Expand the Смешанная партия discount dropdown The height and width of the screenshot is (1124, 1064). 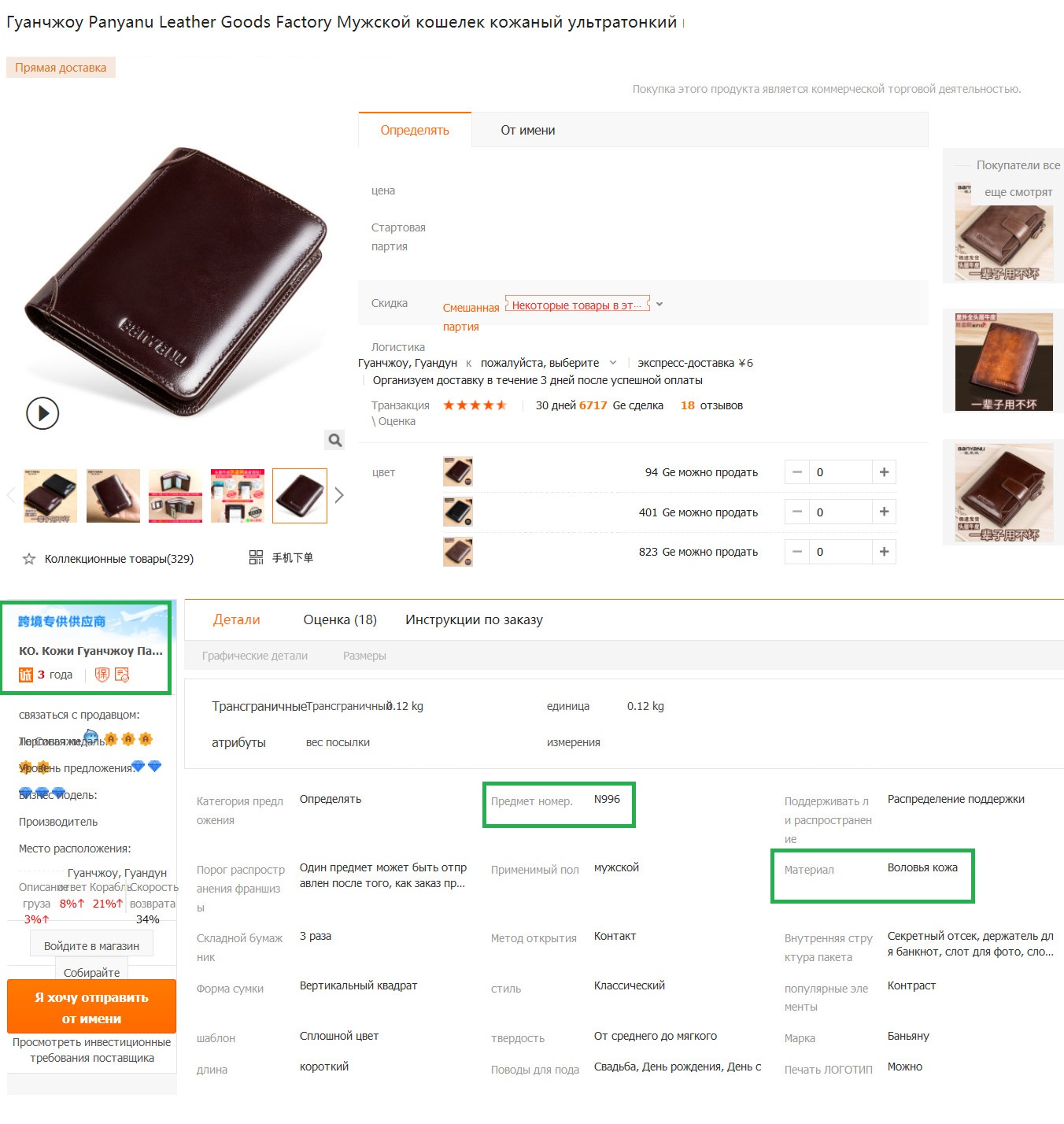click(659, 304)
